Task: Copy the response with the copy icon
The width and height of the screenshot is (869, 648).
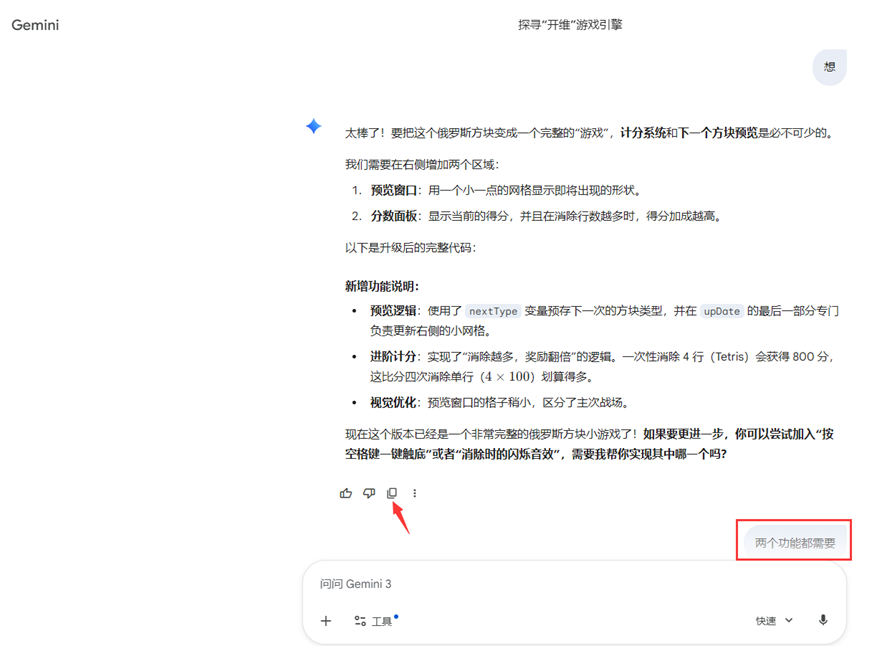Action: point(392,493)
